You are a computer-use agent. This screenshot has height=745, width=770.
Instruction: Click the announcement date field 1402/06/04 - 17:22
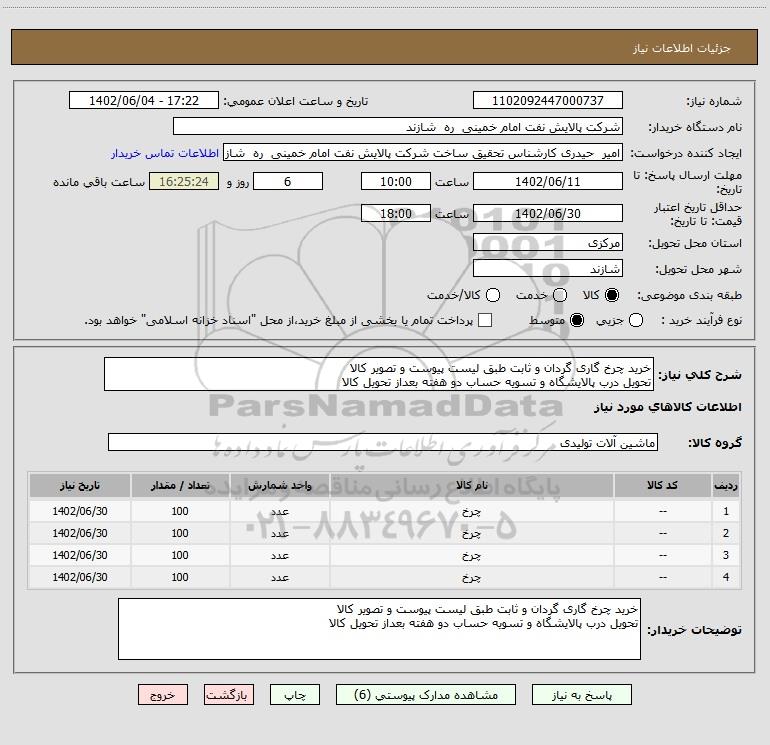[x=144, y=100]
